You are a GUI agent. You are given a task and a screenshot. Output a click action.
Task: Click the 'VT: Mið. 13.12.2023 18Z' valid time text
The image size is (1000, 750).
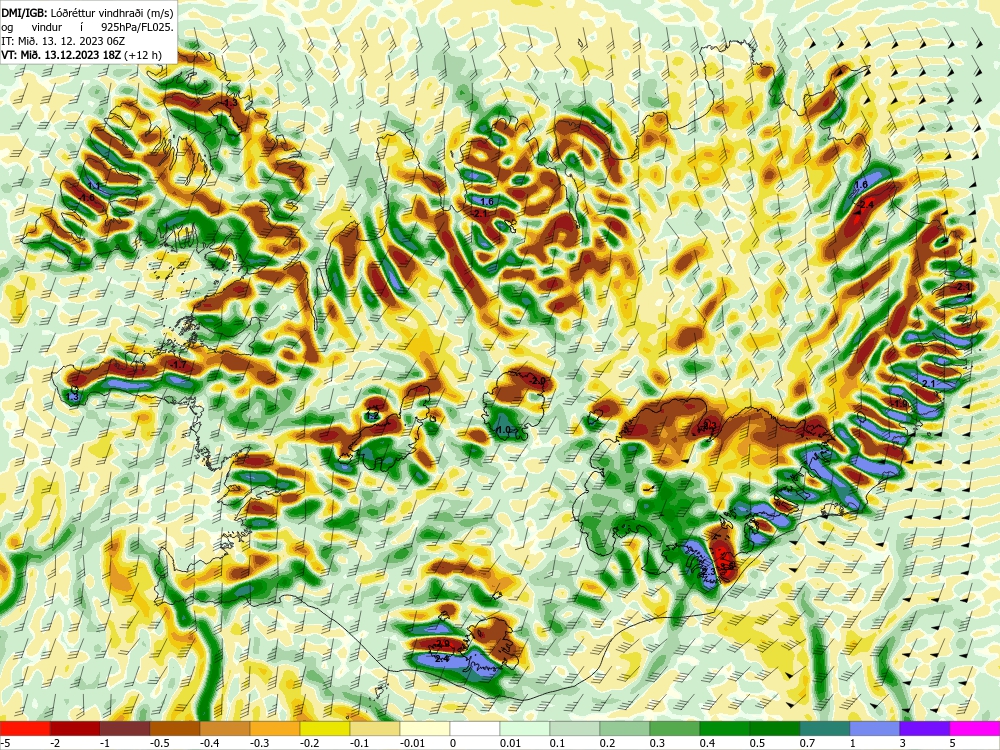pyautogui.click(x=61, y=55)
